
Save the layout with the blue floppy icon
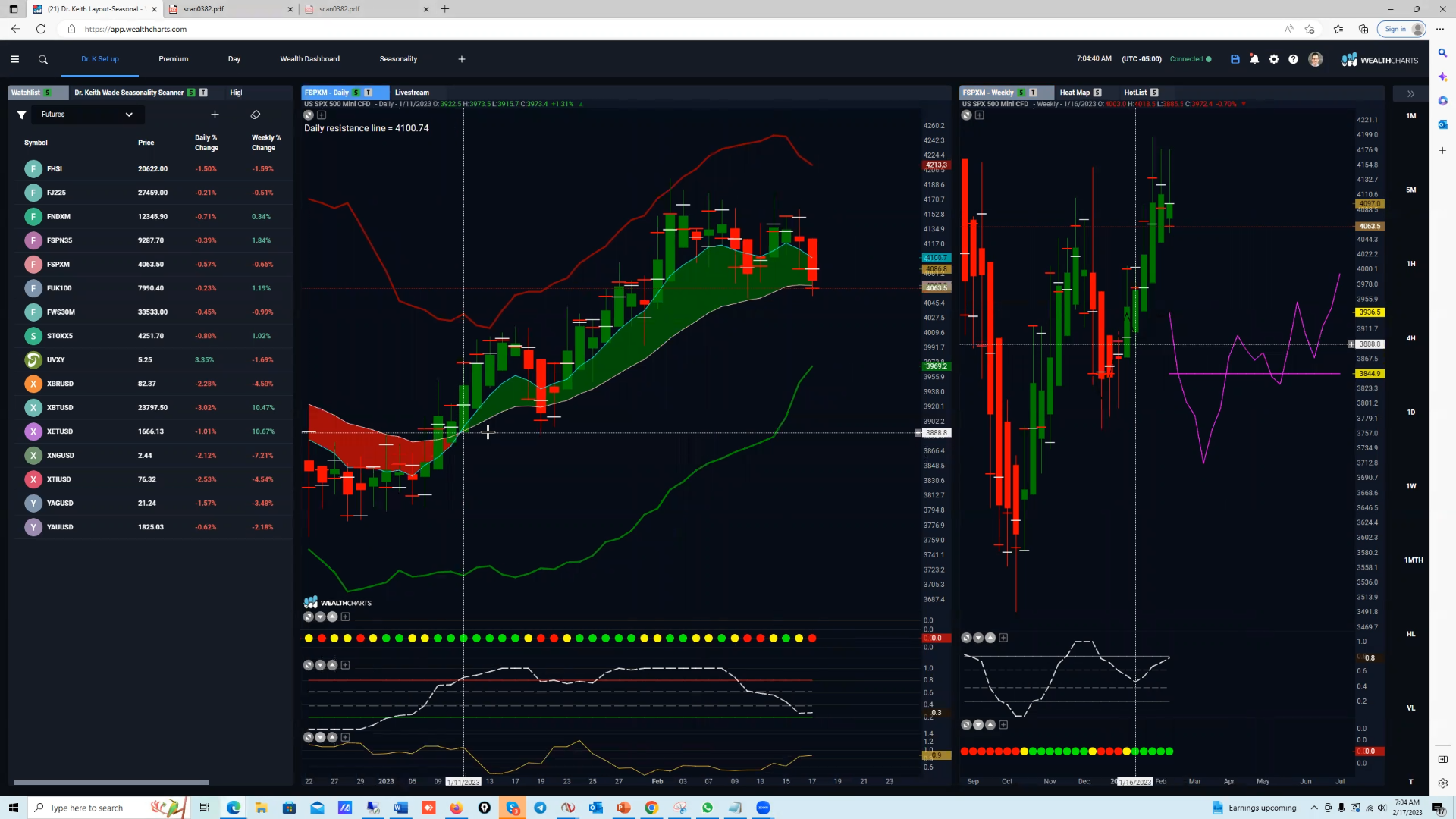[x=1235, y=59]
